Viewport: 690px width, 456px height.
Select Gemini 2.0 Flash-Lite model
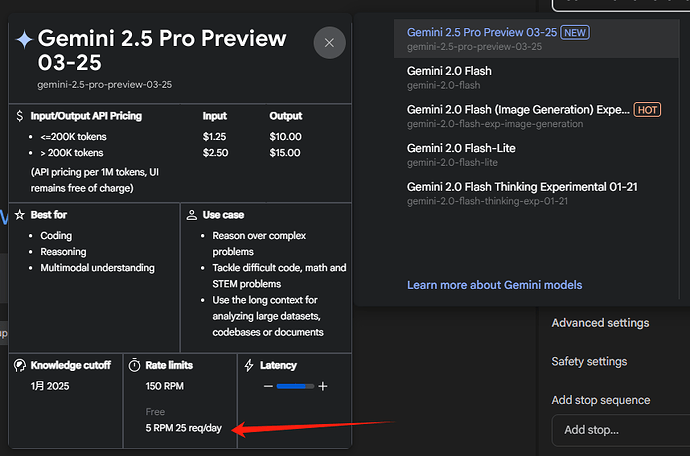coord(536,154)
